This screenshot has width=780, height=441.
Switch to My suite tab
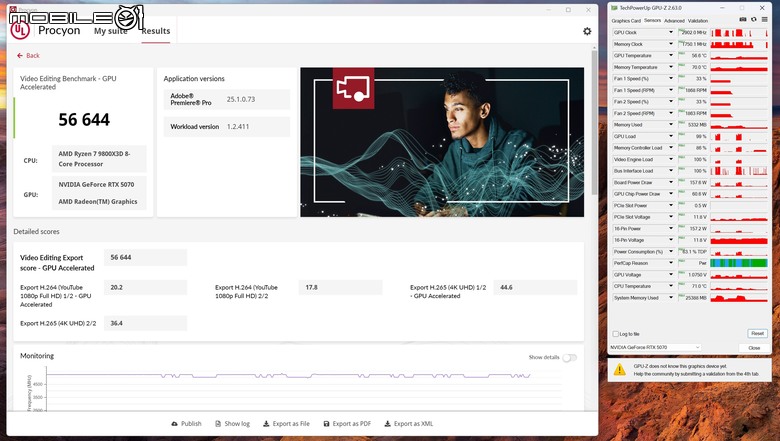[x=110, y=31]
